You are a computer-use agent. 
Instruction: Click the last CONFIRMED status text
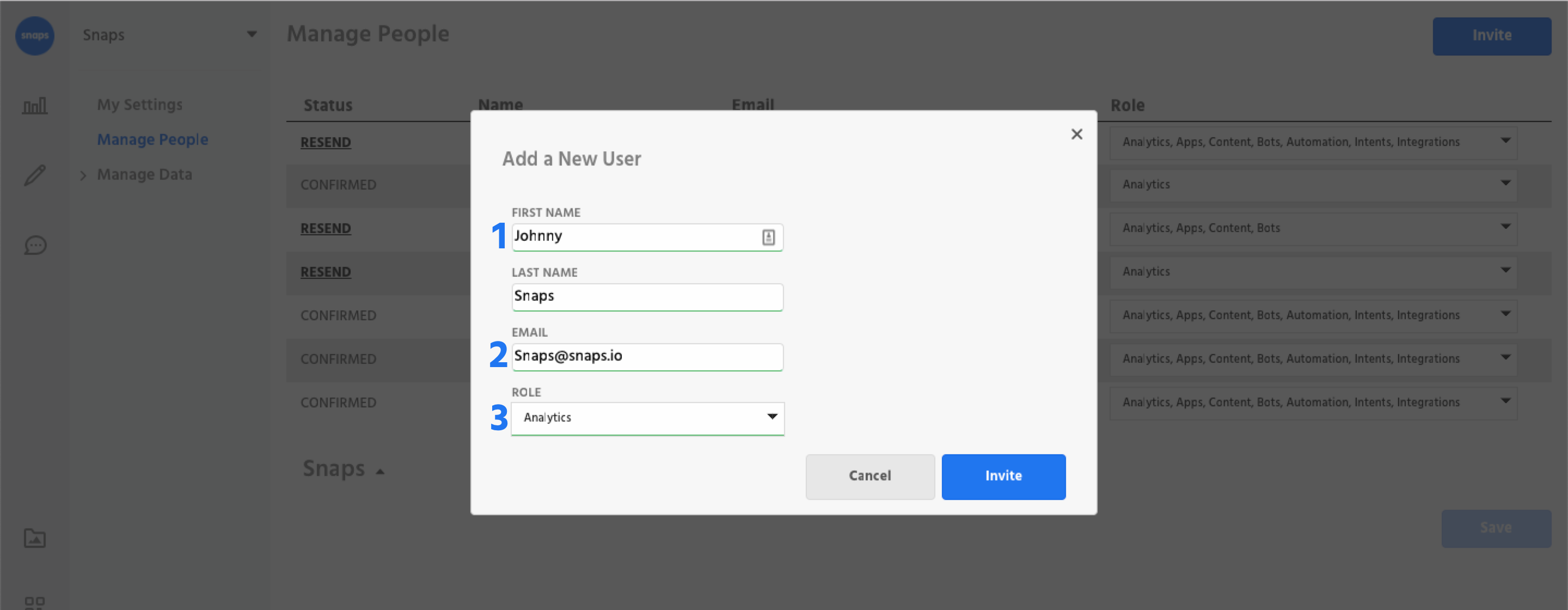point(339,403)
